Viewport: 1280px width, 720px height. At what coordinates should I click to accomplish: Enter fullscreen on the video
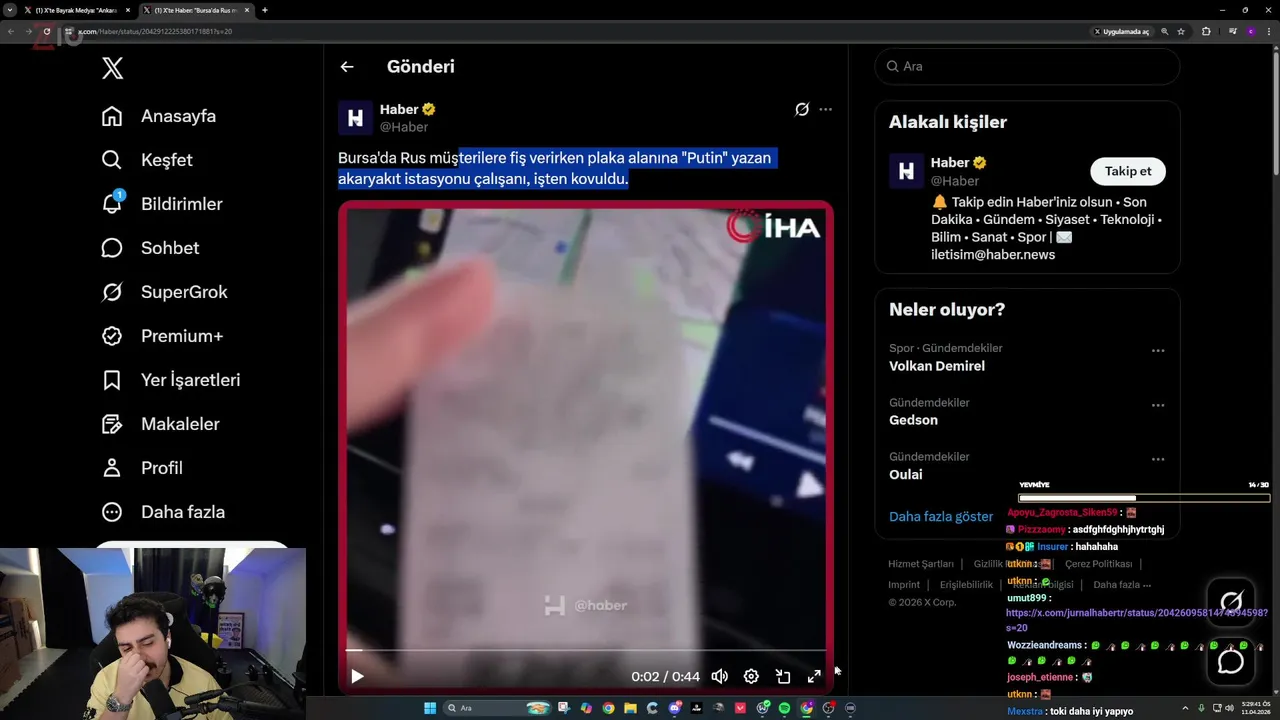tap(814, 677)
